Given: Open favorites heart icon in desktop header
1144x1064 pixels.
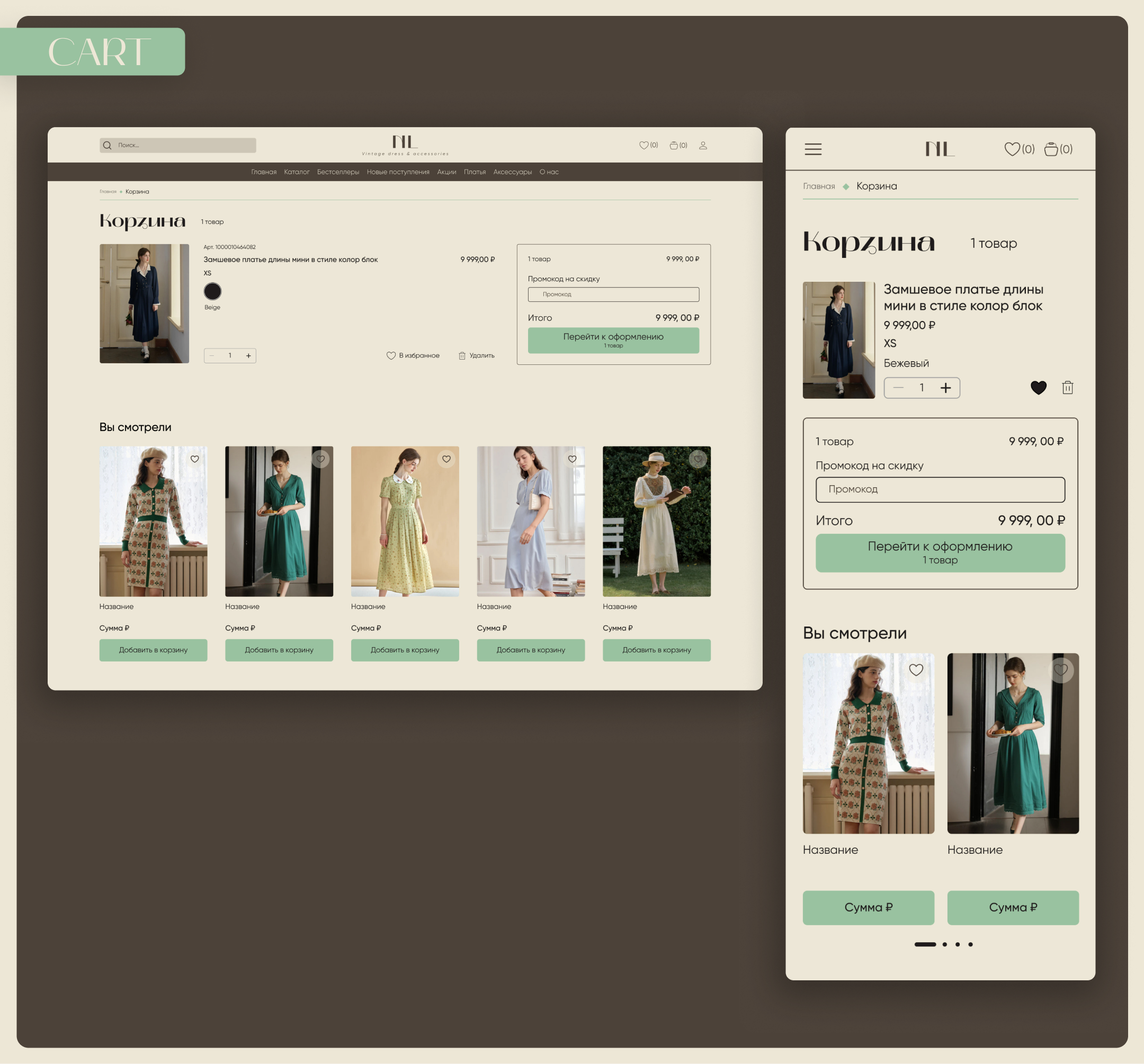Looking at the screenshot, I should point(644,145).
